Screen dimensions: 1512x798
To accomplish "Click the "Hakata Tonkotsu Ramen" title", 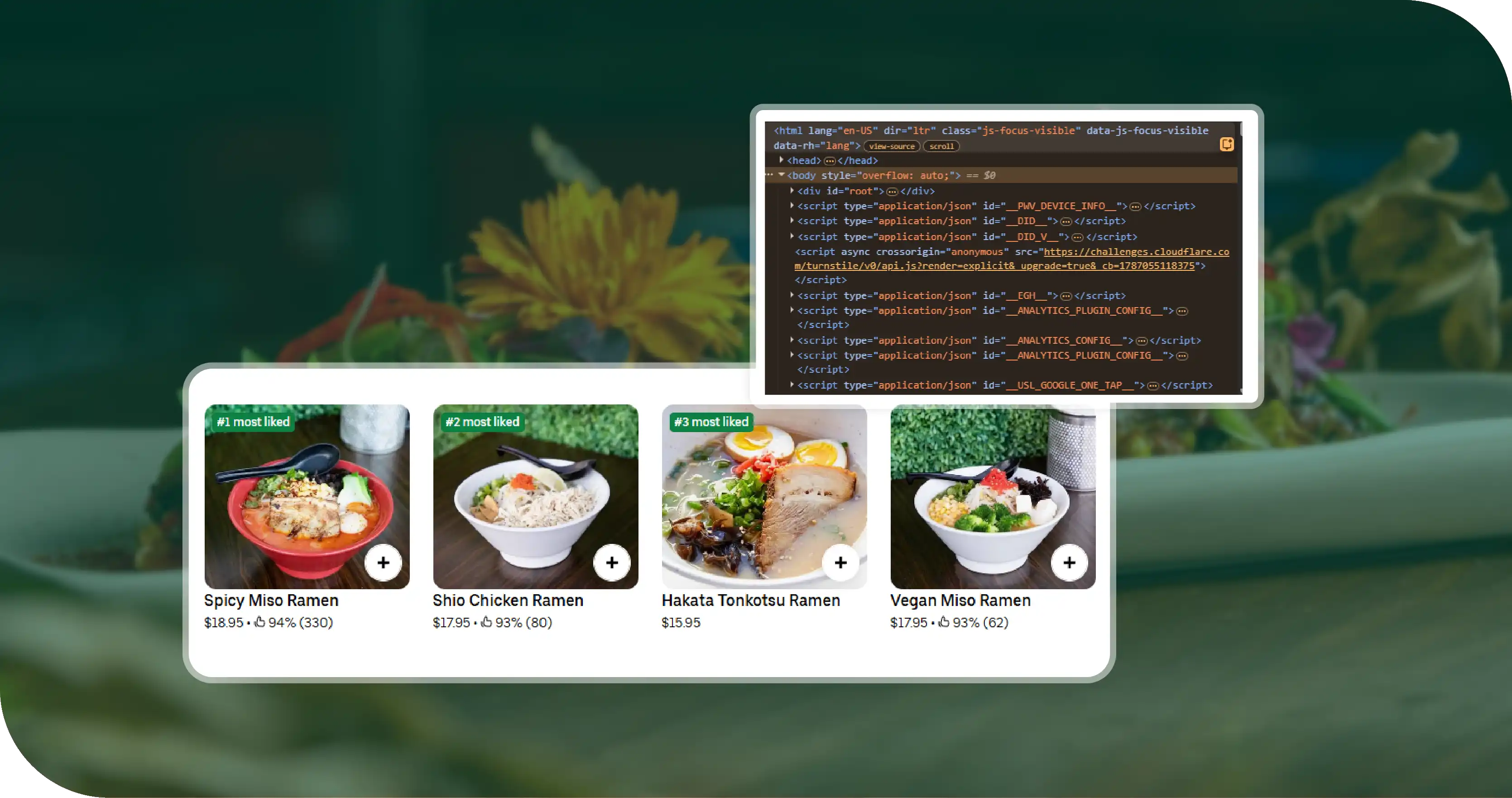I will pos(751,600).
